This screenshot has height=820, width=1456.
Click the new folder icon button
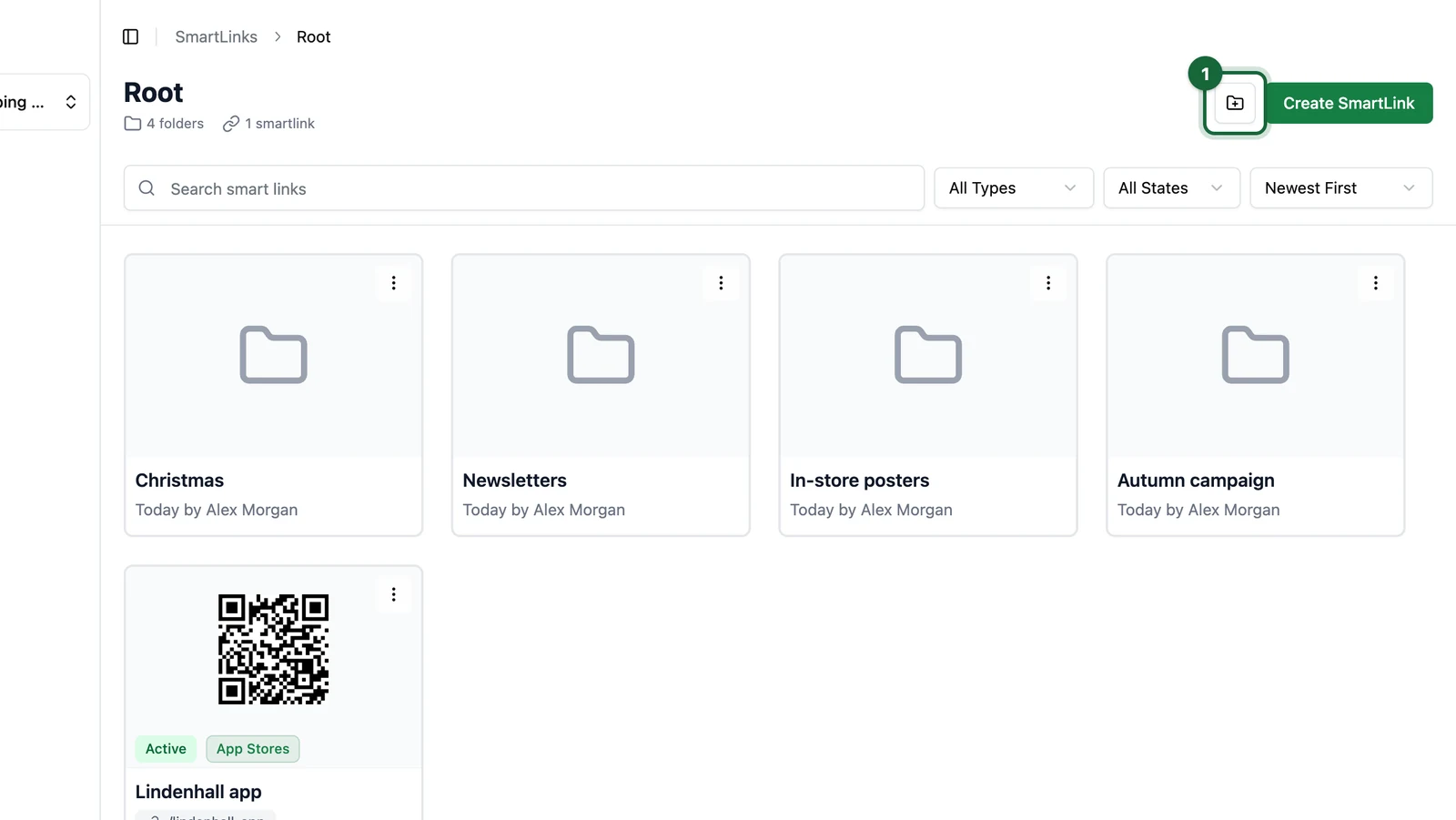pyautogui.click(x=1235, y=103)
